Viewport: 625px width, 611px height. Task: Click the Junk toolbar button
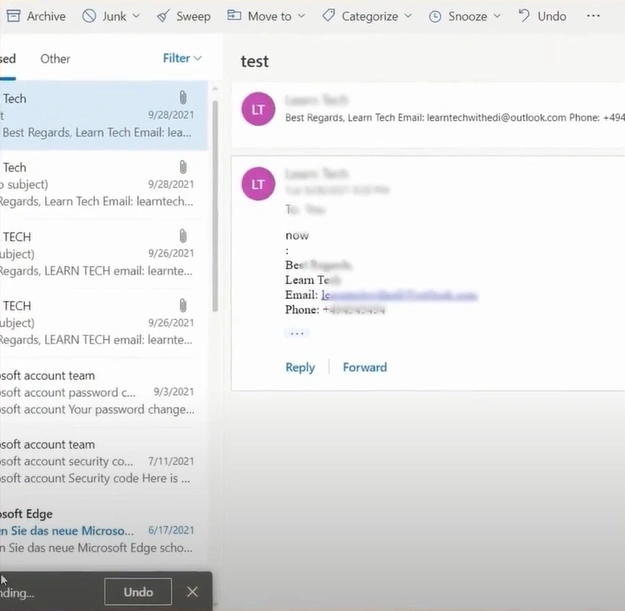pos(104,16)
